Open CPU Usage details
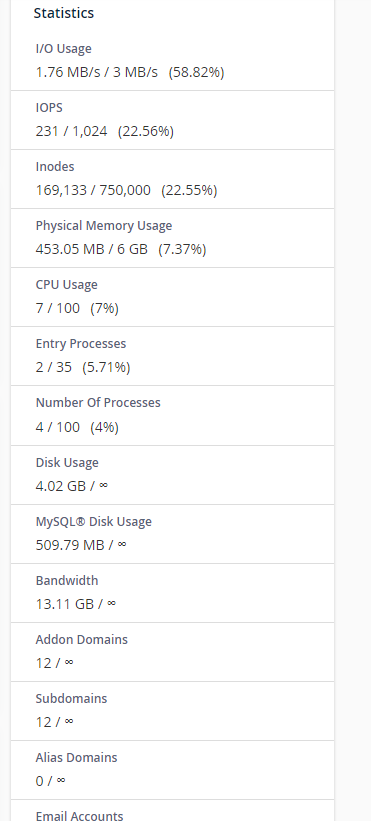 coord(66,285)
